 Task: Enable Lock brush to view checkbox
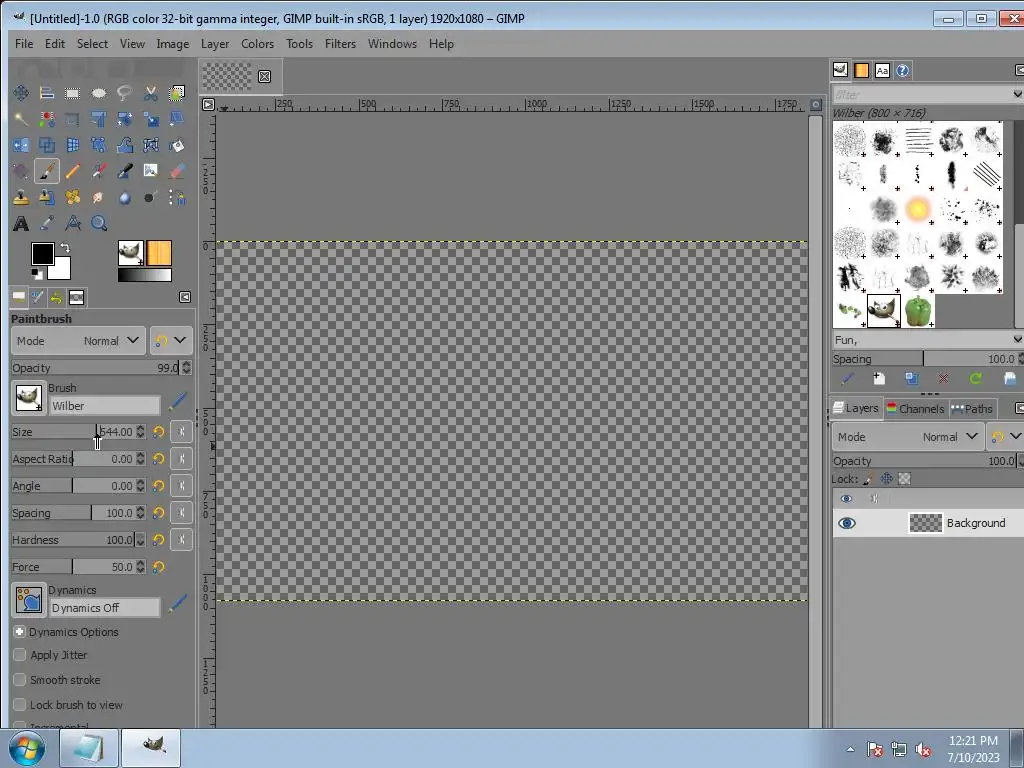[20, 705]
